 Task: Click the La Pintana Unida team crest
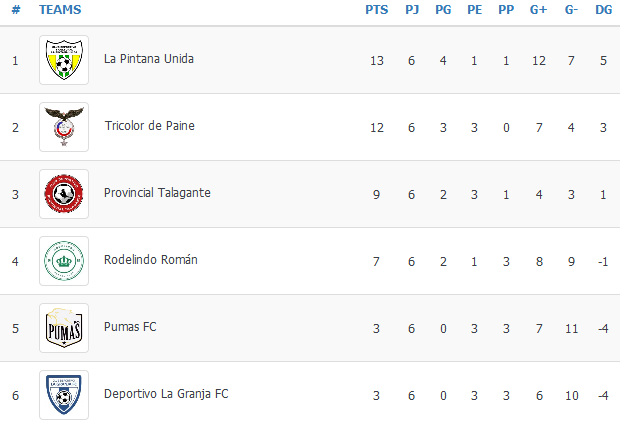(64, 60)
